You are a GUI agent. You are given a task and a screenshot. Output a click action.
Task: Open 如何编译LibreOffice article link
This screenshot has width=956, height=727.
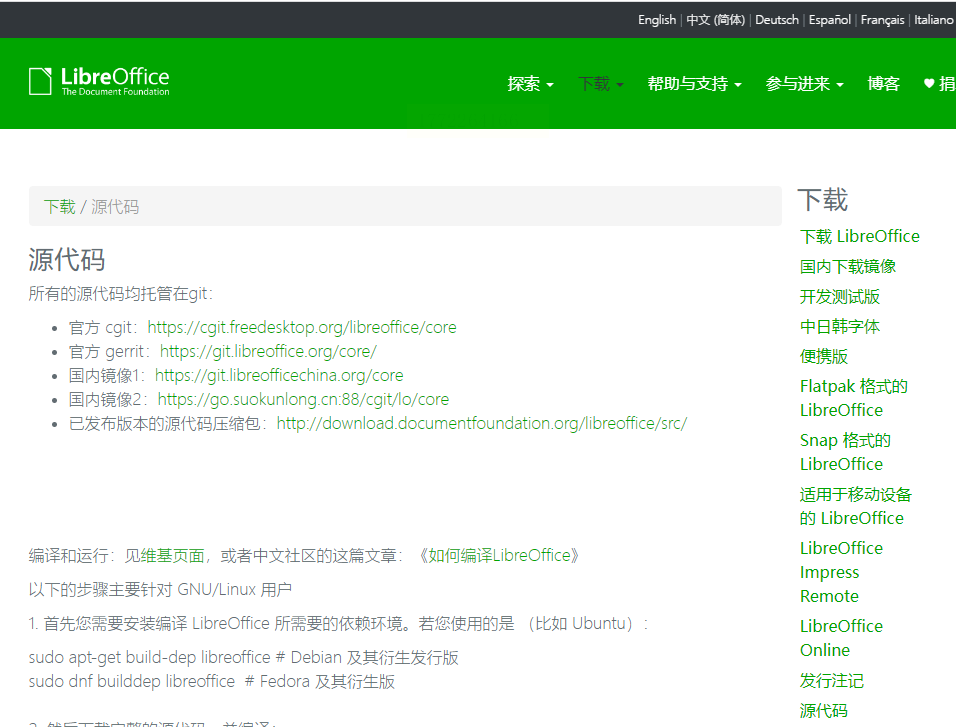499,556
